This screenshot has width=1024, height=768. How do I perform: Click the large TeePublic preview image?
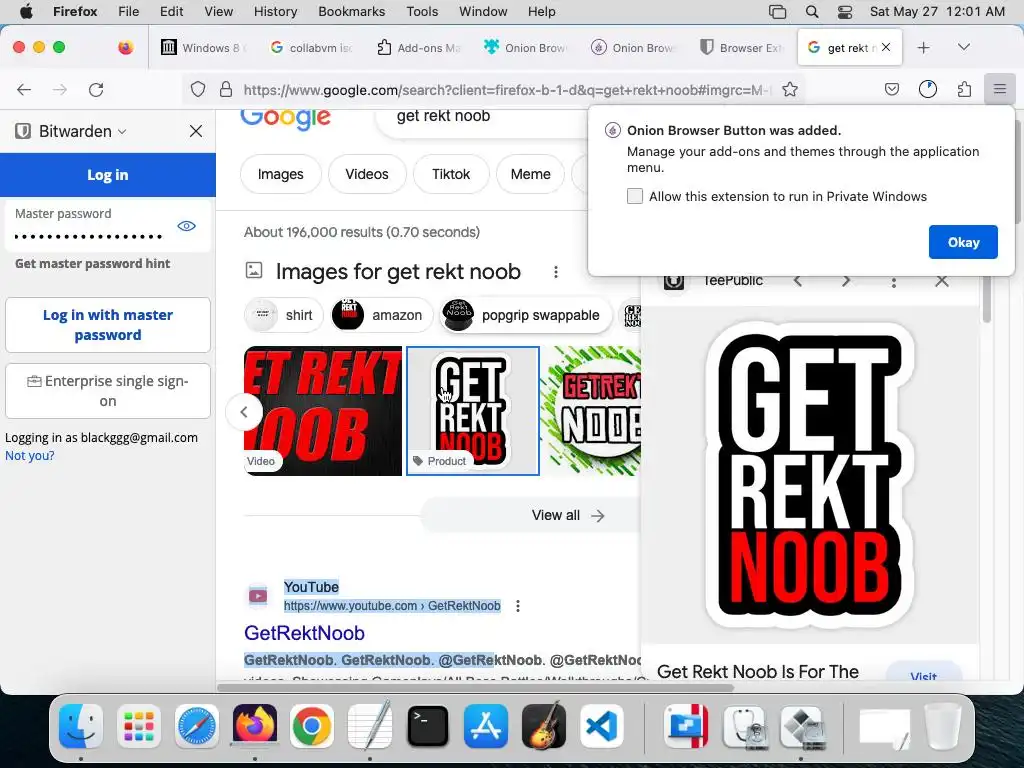pyautogui.click(x=809, y=475)
